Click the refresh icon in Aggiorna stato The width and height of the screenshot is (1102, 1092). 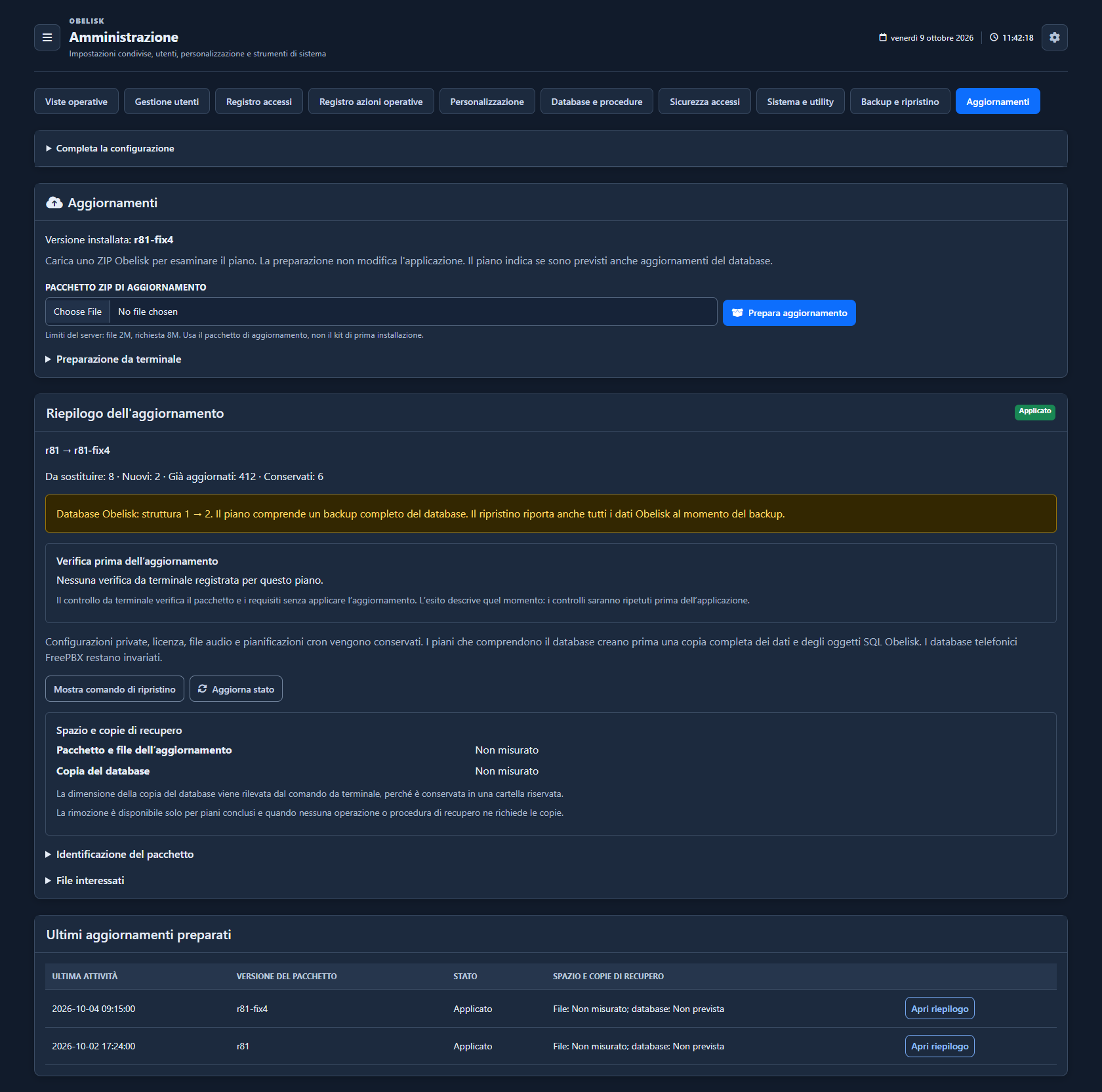(203, 689)
